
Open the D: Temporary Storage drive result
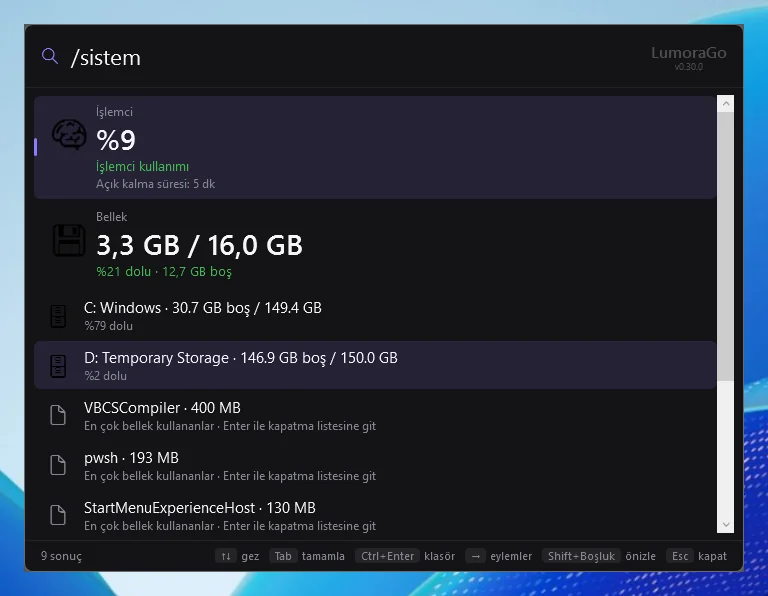pos(375,365)
